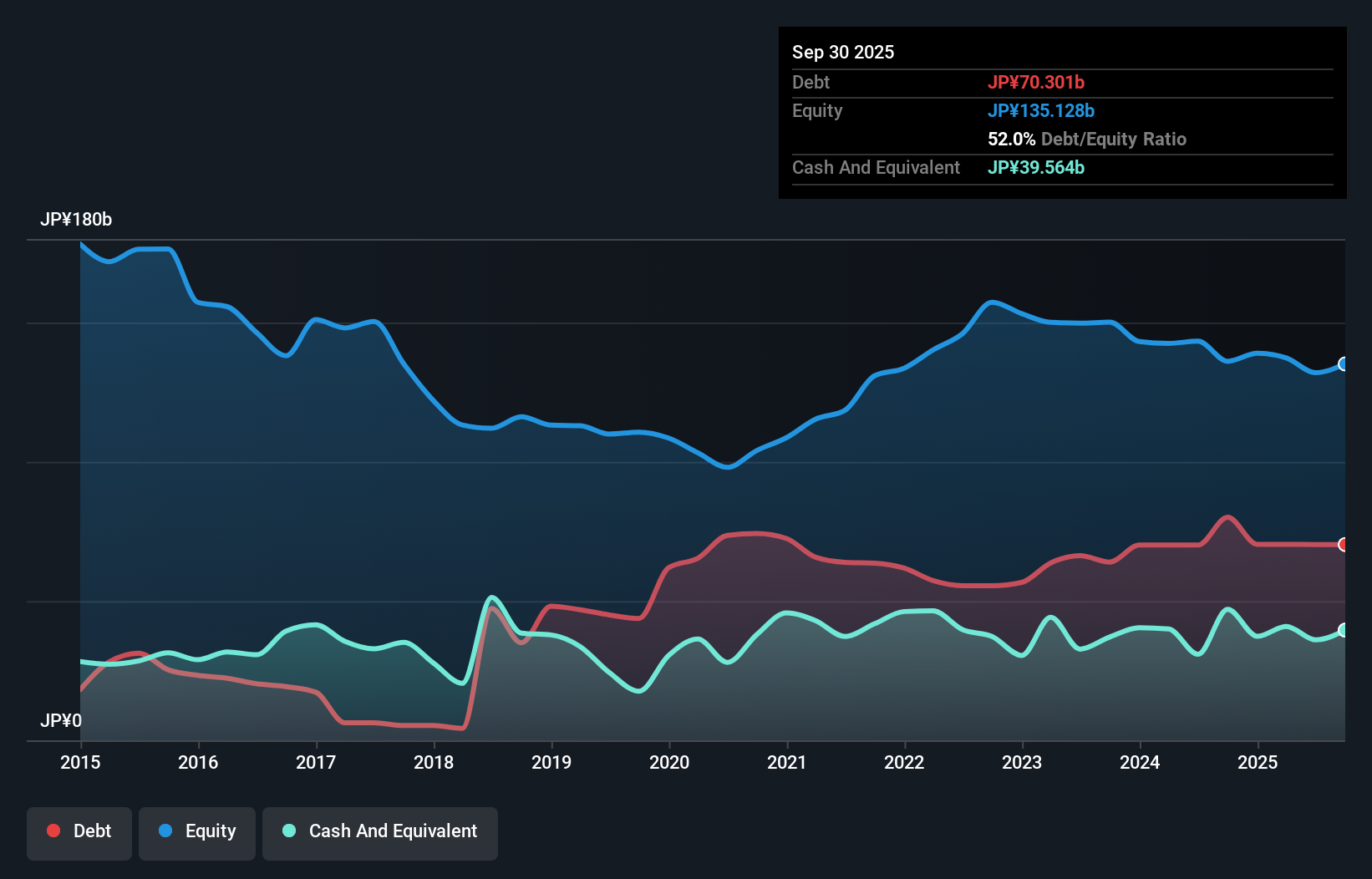Toggle the Debt series visibility
The image size is (1372, 879).
pyautogui.click(x=79, y=831)
